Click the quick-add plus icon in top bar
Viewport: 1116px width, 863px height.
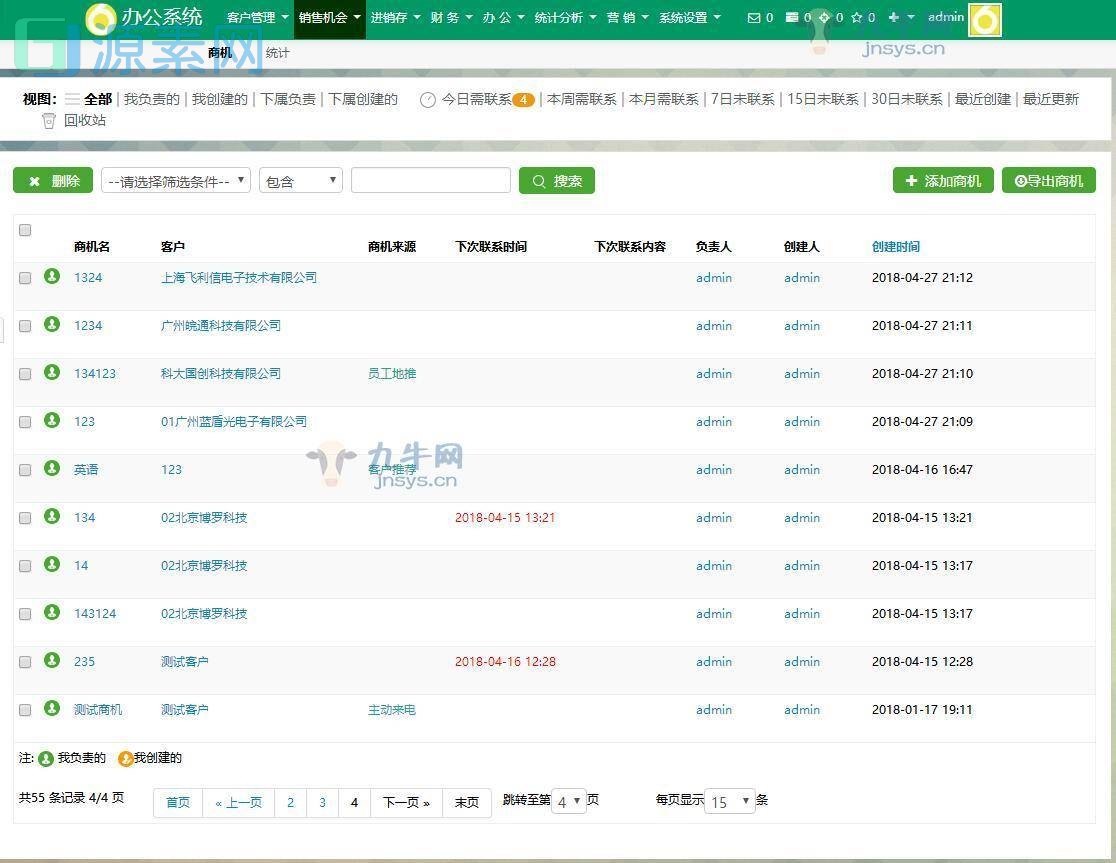(x=893, y=17)
